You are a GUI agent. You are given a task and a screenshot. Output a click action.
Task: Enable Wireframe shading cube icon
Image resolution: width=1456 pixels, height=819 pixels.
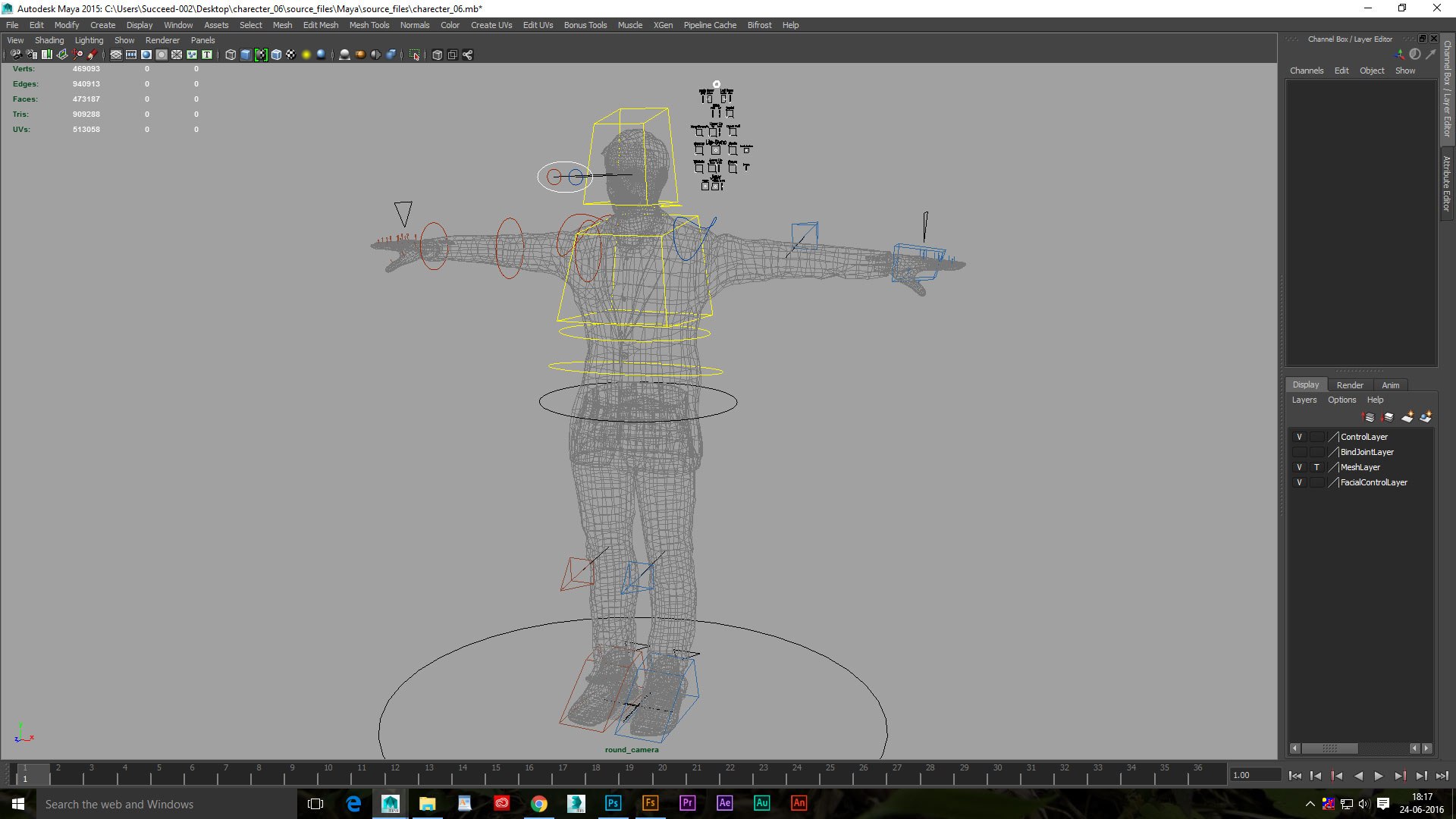pyautogui.click(x=231, y=55)
